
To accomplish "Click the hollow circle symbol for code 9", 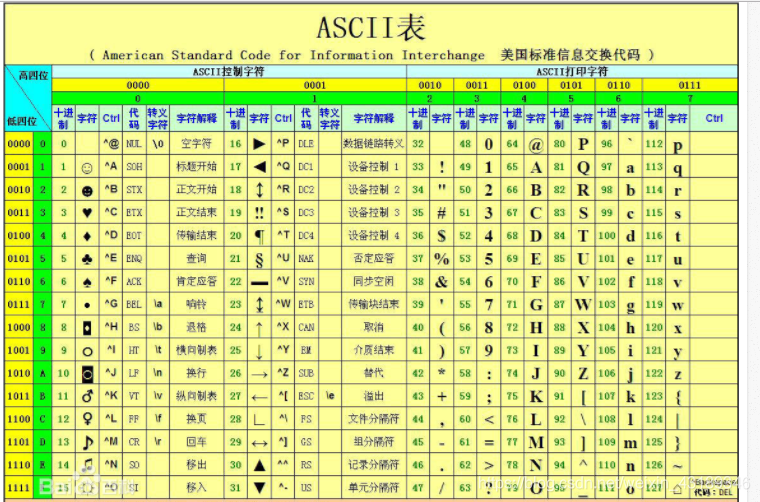I will pyautogui.click(x=87, y=351).
